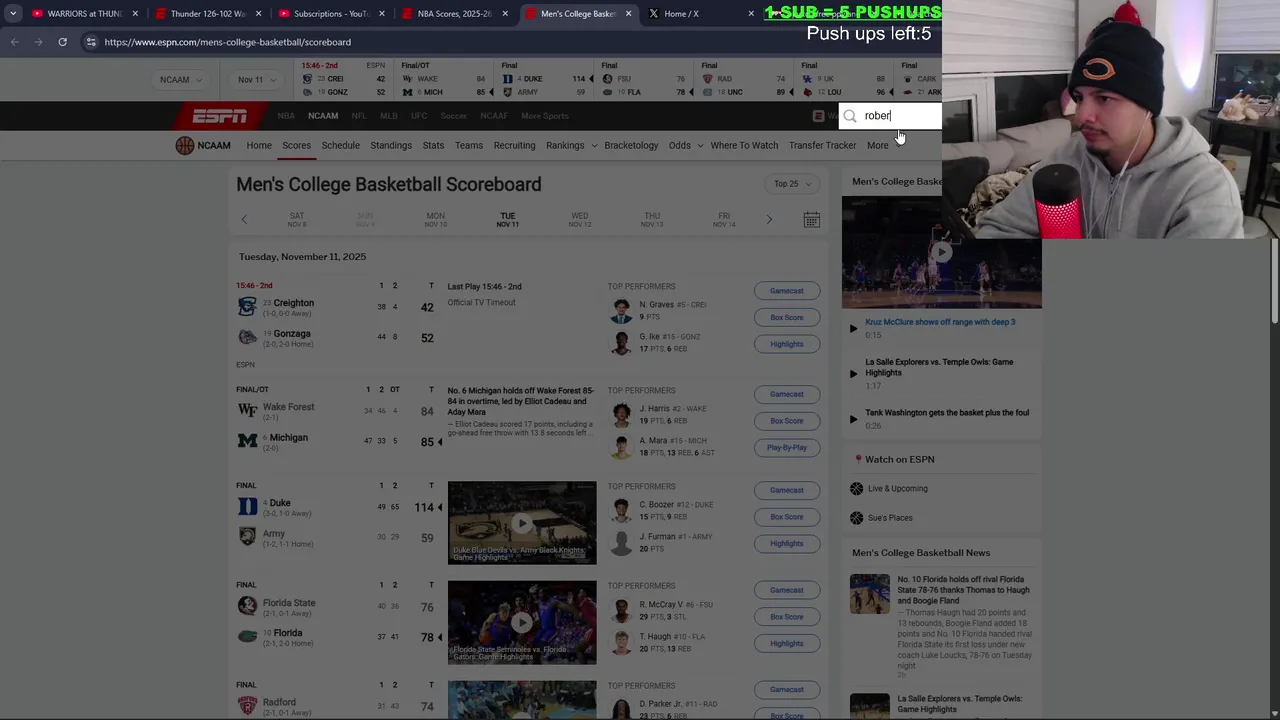Open Sue's Places link
This screenshot has width=1280, height=720.
point(890,518)
